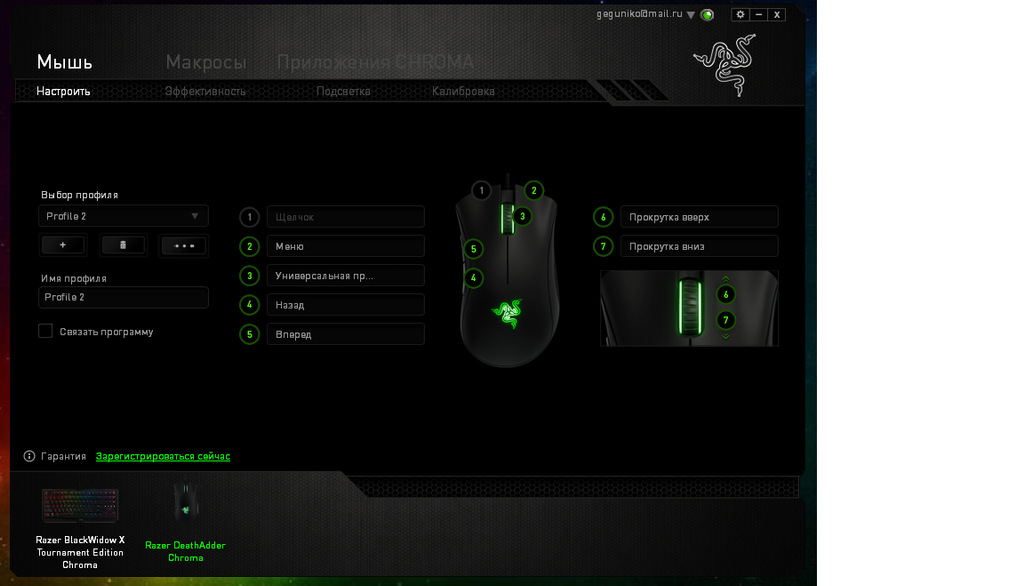Open button 3 assignment Универсальная пр...

(345, 276)
